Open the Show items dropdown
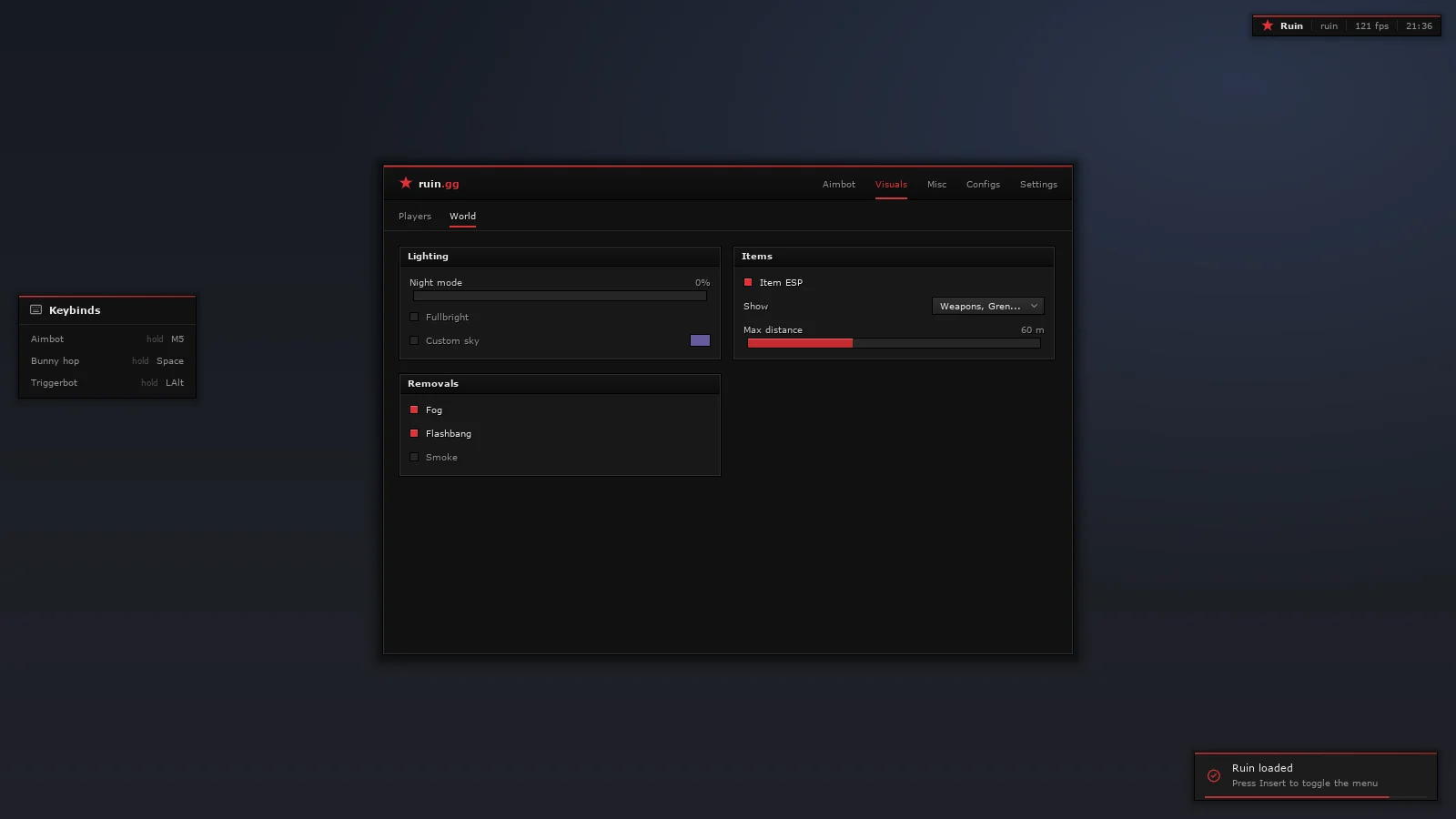This screenshot has width=1456, height=819. 988,306
